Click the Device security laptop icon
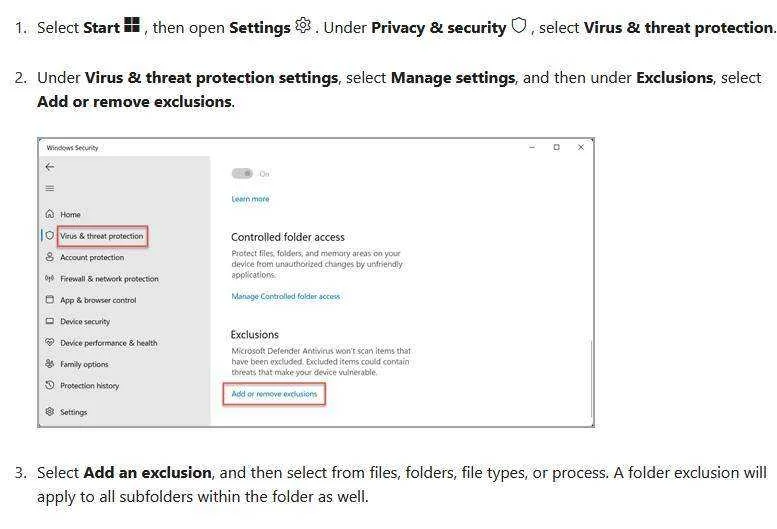Image resolution: width=777 pixels, height=529 pixels. 50,321
